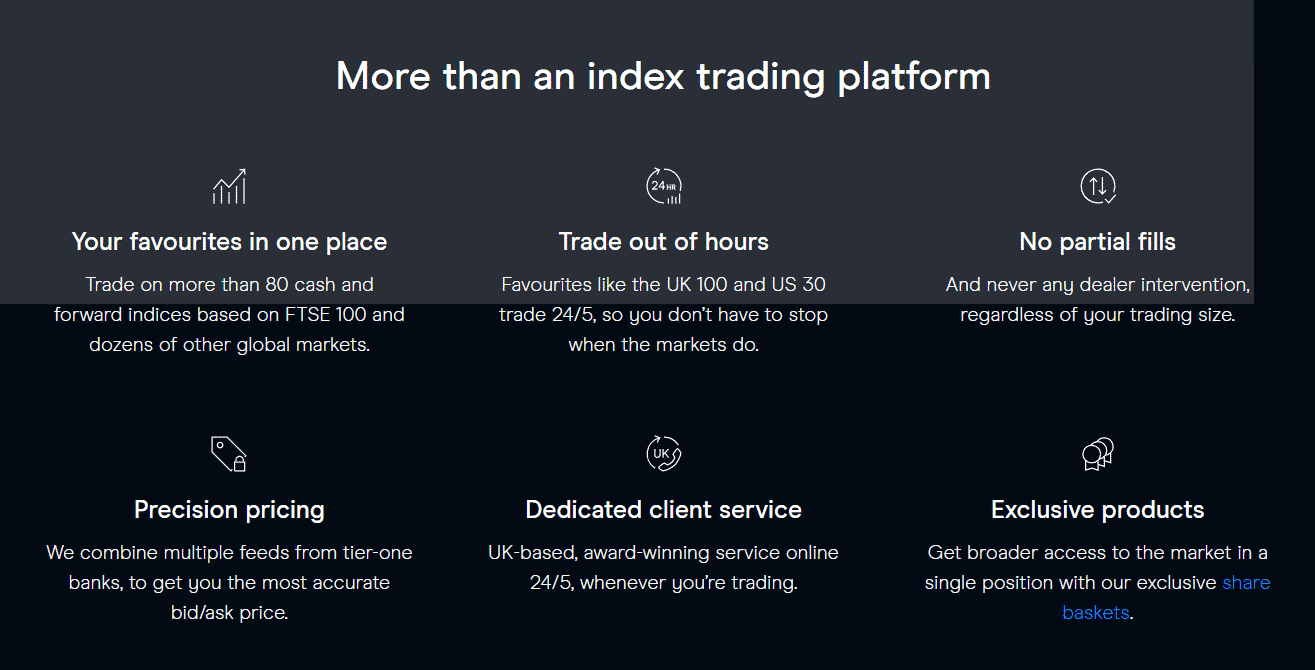
Task: Click the price tag lock icon
Action: (x=229, y=454)
